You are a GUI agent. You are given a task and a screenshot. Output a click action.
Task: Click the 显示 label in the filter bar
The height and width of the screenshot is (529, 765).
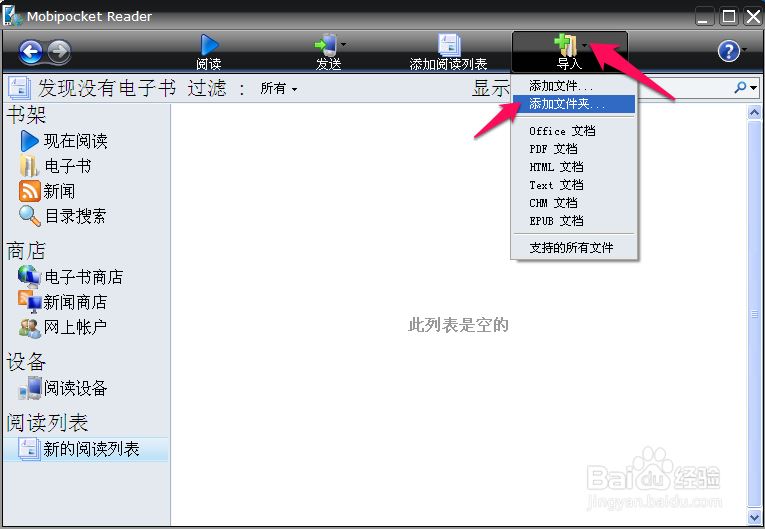click(490, 88)
